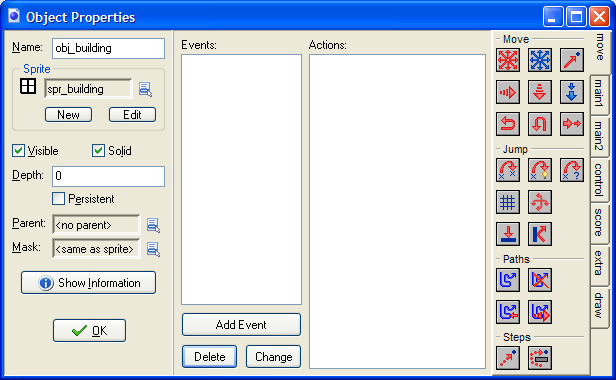Image resolution: width=616 pixels, height=380 pixels.
Task: Select the Move to Contact Position action
Action: pyautogui.click(x=508, y=234)
